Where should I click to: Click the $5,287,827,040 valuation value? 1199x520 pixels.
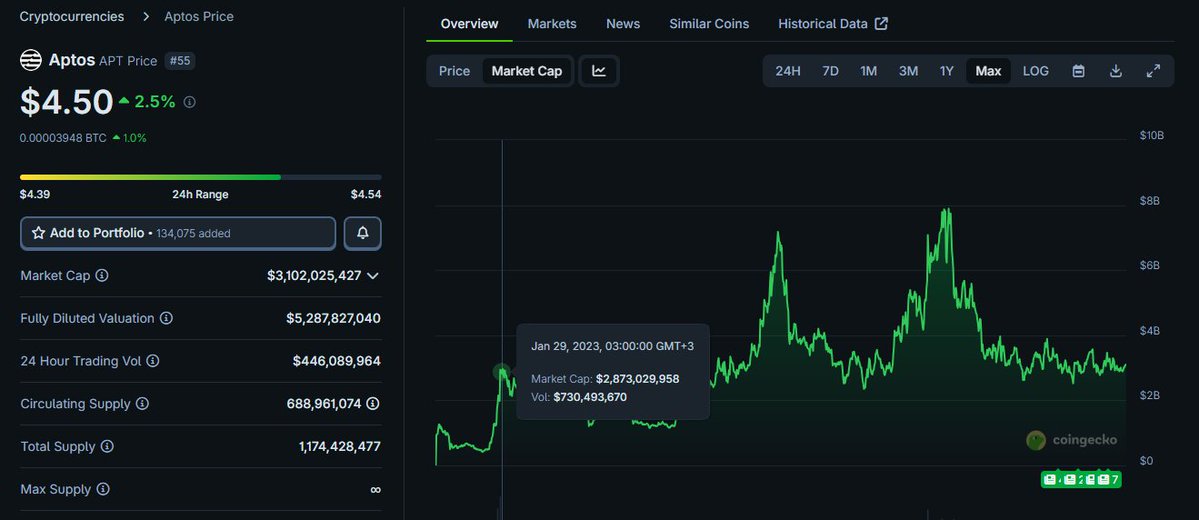[333, 318]
